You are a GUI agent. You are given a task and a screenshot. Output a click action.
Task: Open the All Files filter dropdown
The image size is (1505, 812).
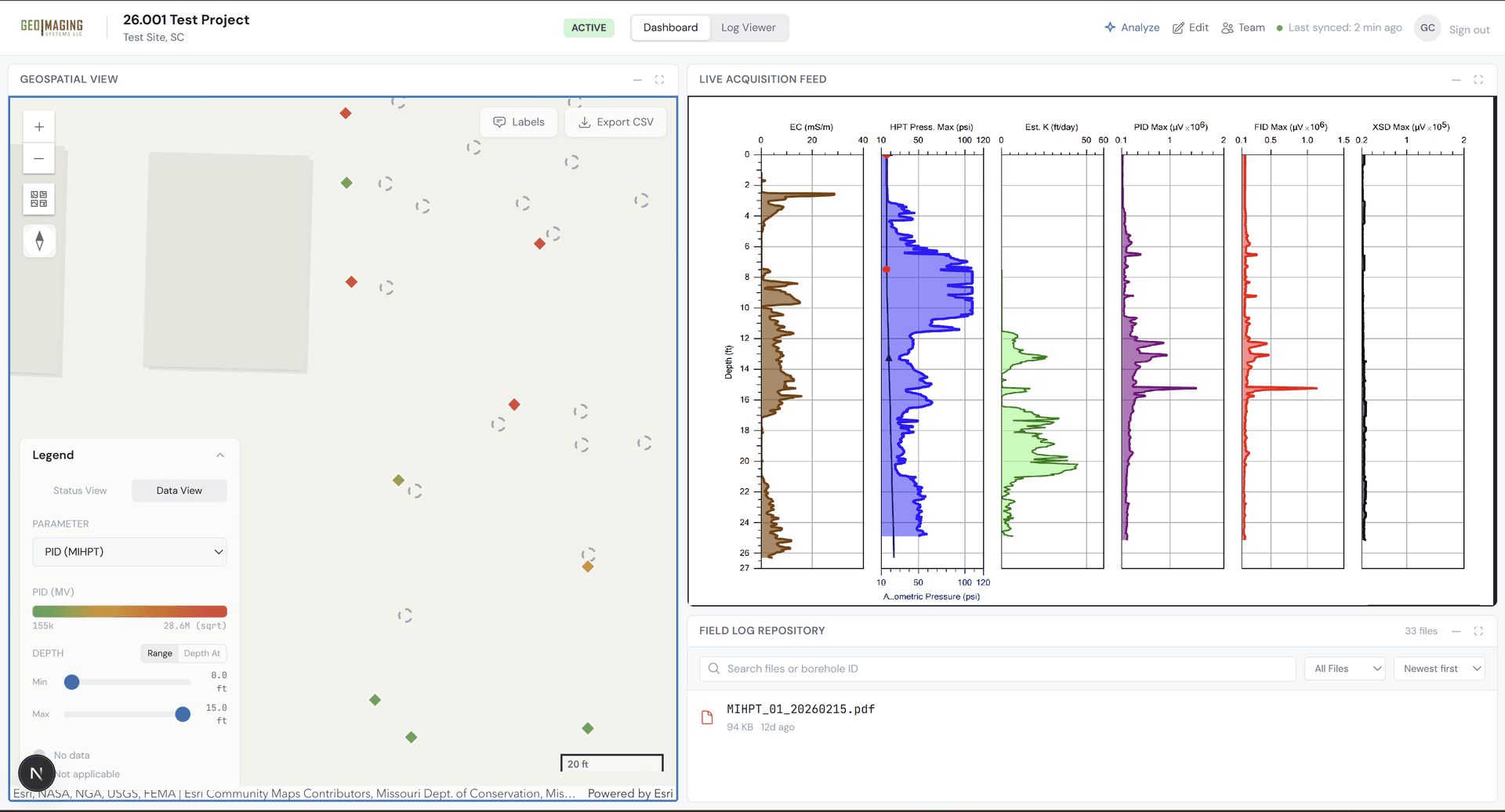(x=1344, y=668)
